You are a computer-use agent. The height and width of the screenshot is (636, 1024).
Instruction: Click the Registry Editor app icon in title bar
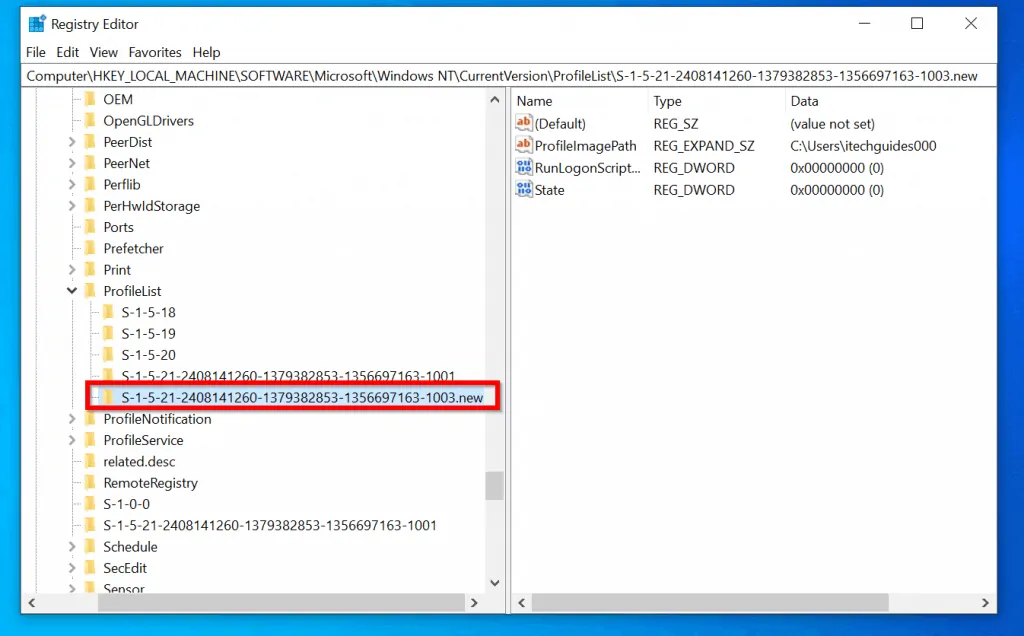(37, 23)
